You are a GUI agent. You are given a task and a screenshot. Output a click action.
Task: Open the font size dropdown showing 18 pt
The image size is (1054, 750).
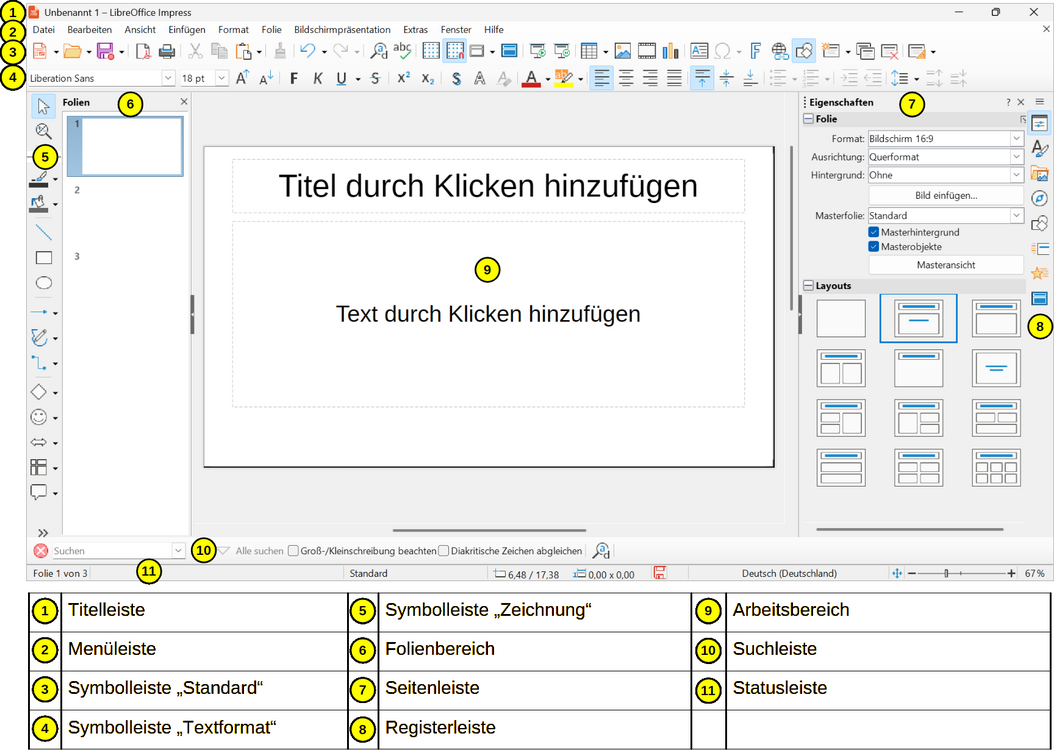click(x=221, y=77)
